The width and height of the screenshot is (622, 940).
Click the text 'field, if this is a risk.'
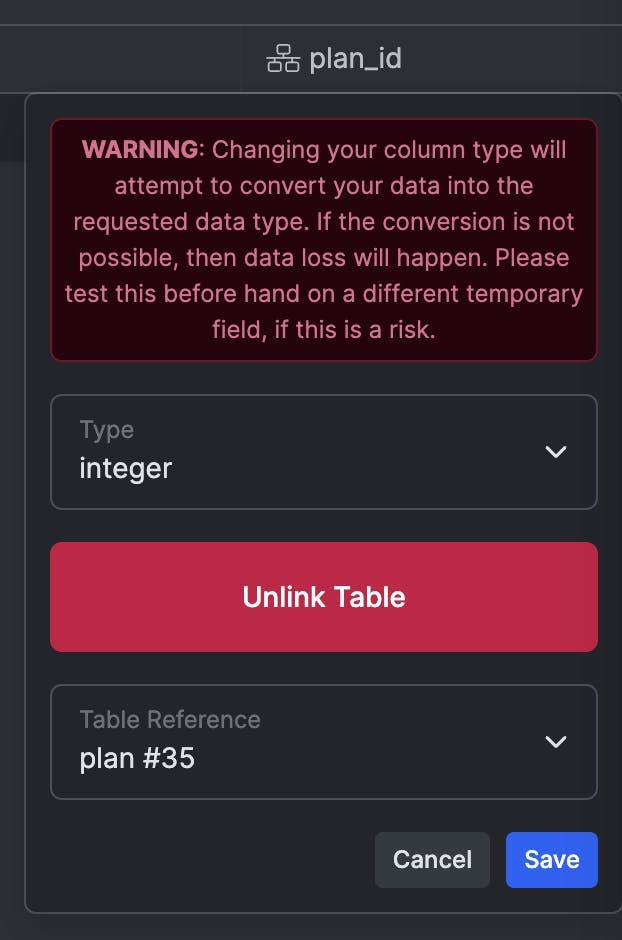pos(324,330)
